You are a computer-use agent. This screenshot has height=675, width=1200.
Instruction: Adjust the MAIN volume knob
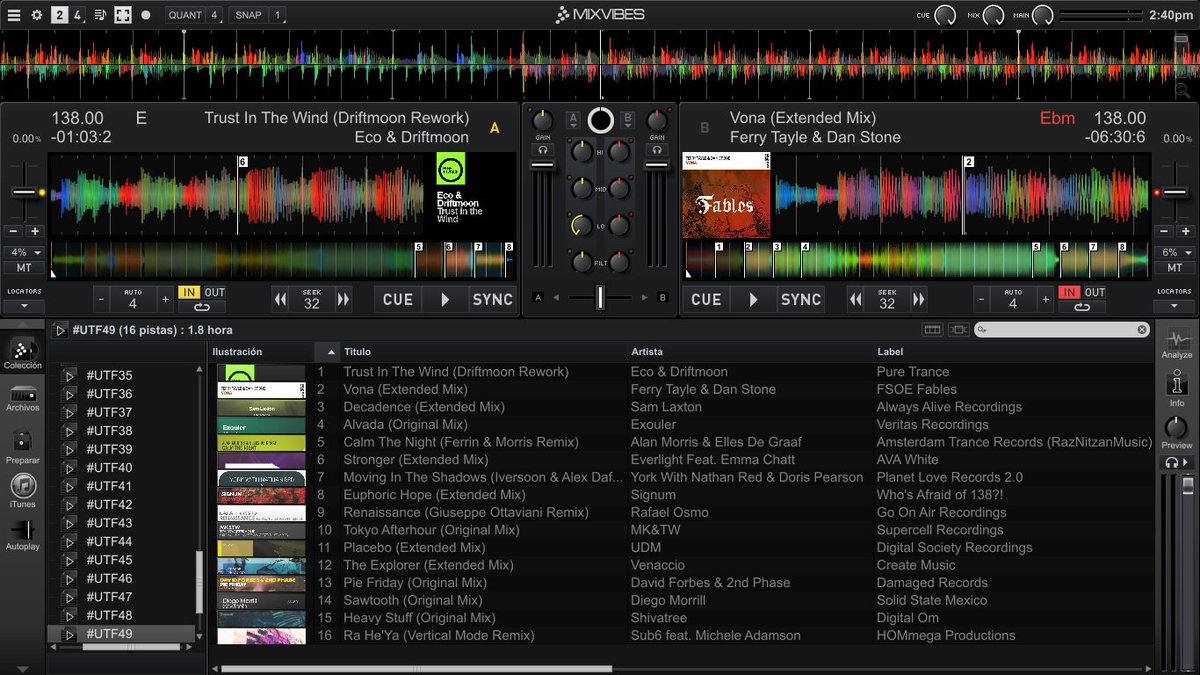(1043, 15)
